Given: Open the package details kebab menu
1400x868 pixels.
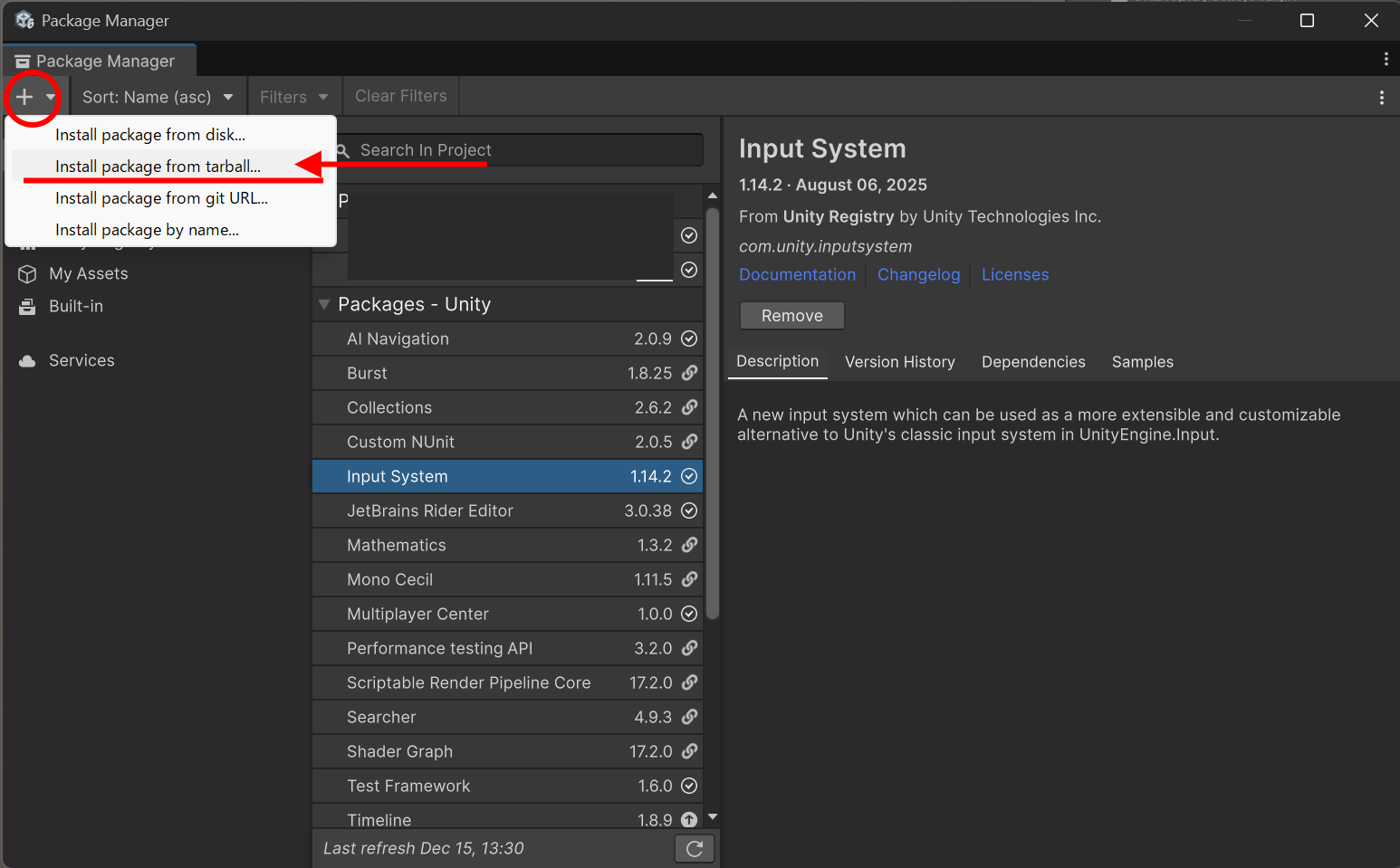Looking at the screenshot, I should (1381, 98).
